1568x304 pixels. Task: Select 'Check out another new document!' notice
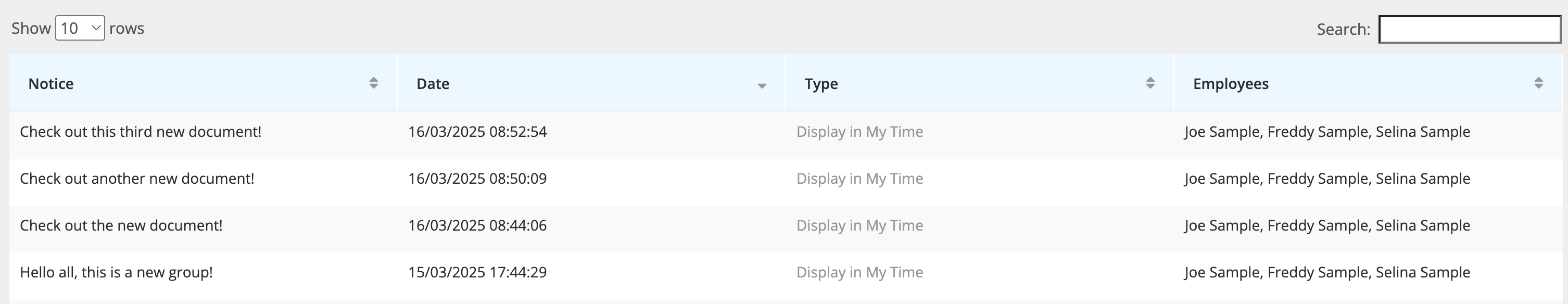[137, 179]
